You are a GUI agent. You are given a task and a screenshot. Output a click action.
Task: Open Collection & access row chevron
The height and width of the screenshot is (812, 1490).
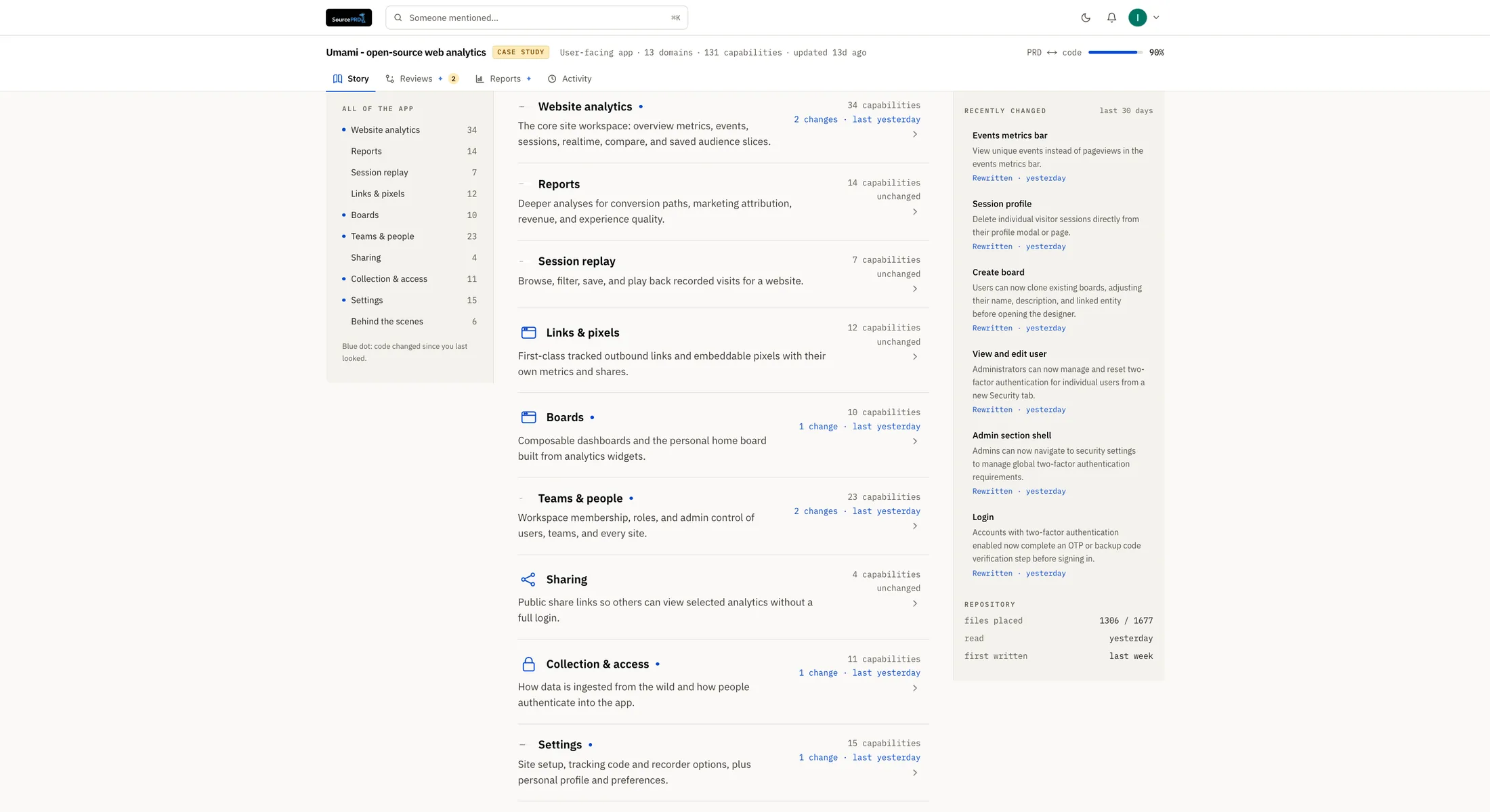(x=915, y=688)
